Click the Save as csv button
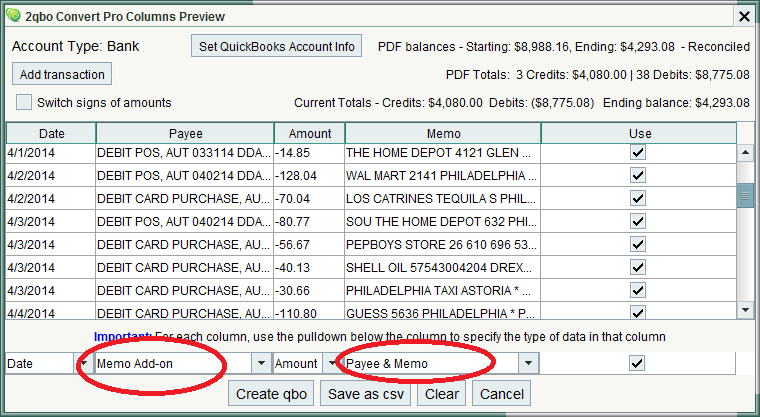The width and height of the screenshot is (760, 417). coord(368,394)
